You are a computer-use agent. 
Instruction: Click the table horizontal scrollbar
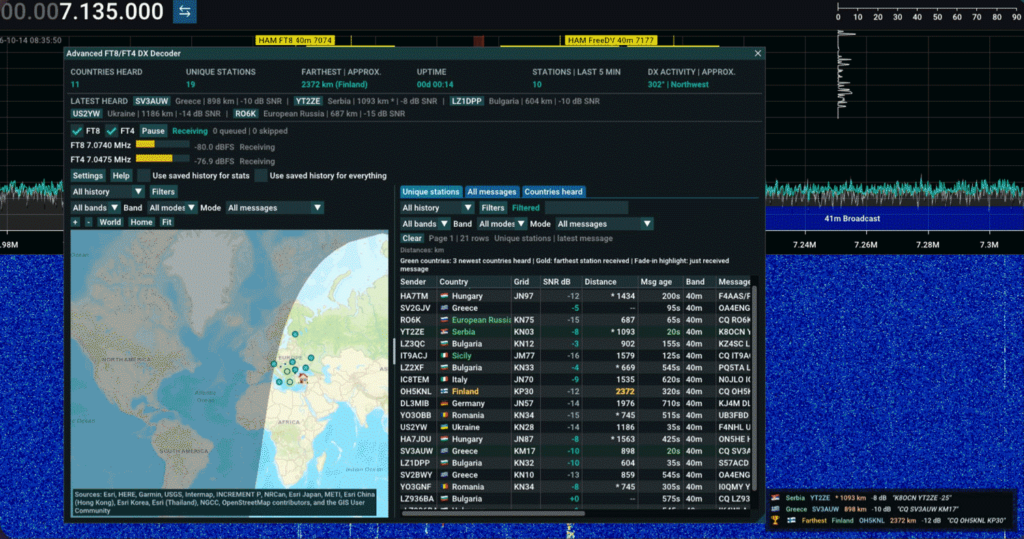click(493, 514)
